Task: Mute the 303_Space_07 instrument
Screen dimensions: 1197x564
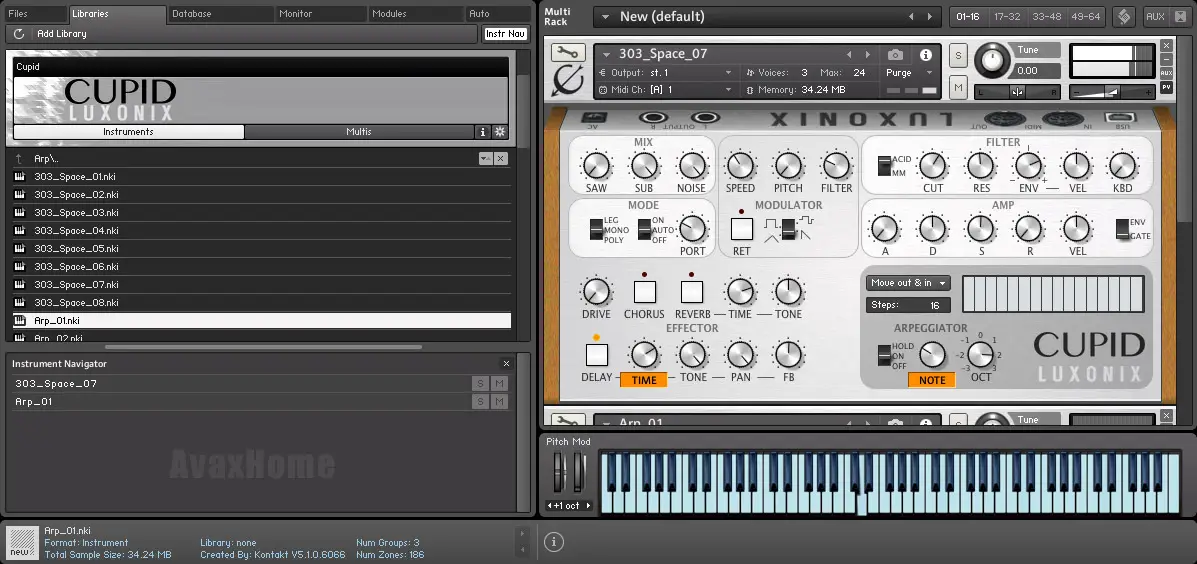Action: 958,88
